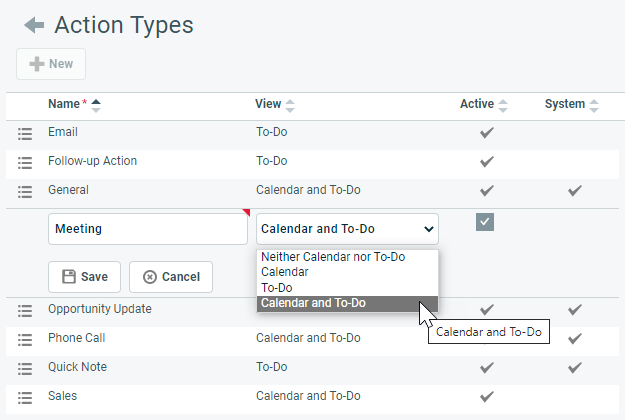625x420 pixels.
Task: Uncheck the Active checkbox for Meeting
Action: [x=485, y=222]
